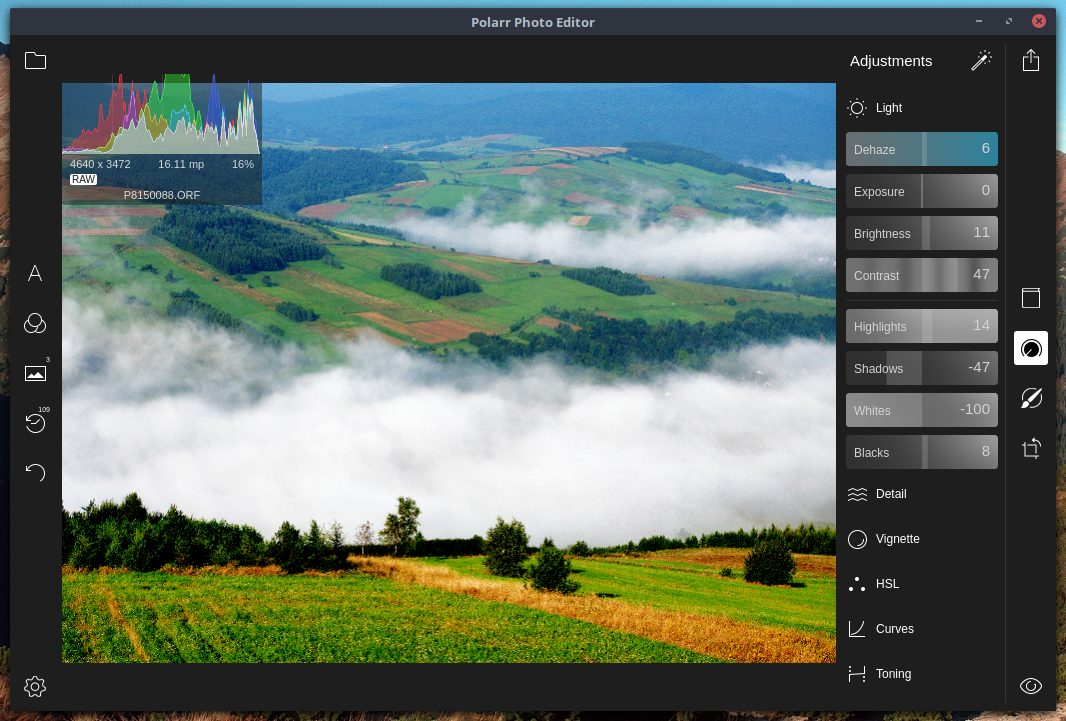This screenshot has width=1066, height=721.
Task: Maximize the Polarr Photo Editor window
Action: [x=1009, y=21]
